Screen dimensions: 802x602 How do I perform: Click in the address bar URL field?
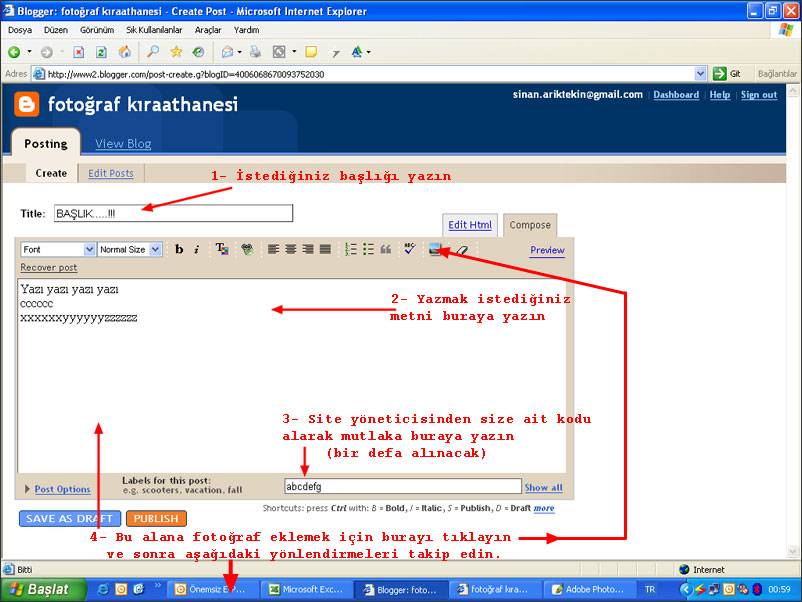(x=363, y=74)
